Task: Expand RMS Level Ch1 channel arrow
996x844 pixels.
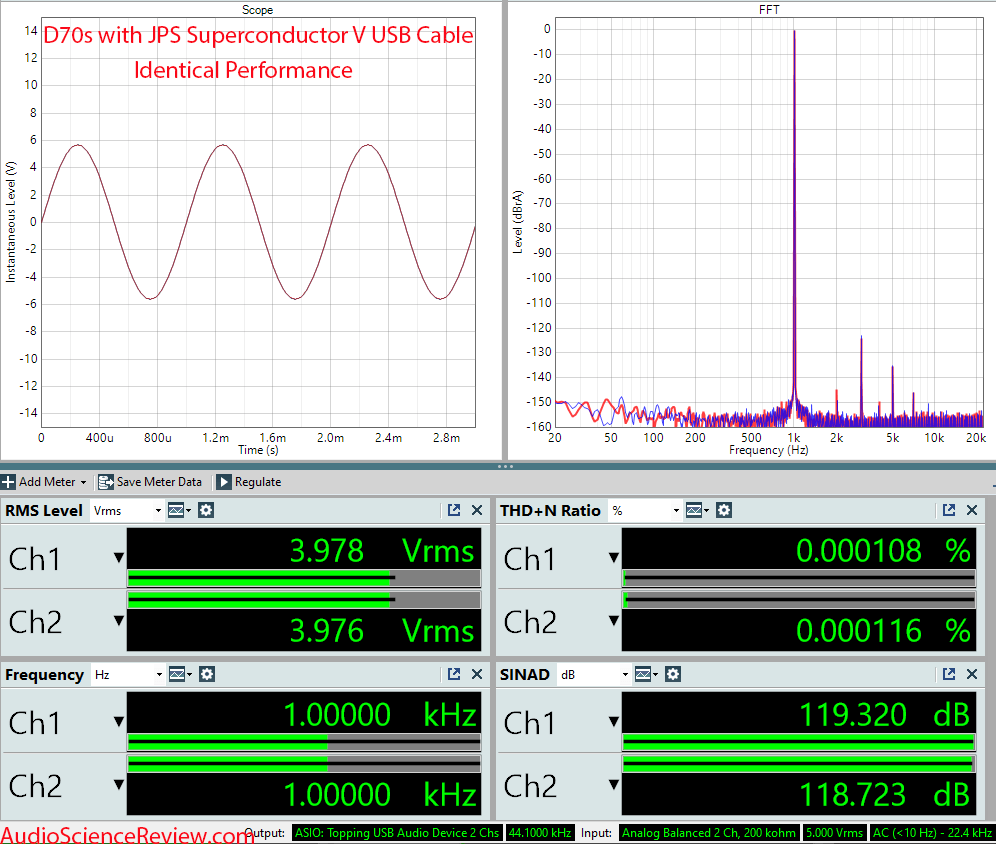Action: click(119, 558)
